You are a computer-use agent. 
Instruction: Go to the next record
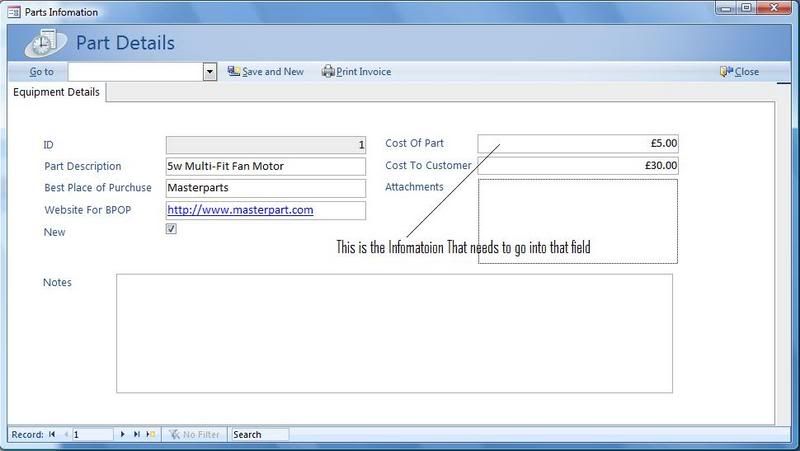click(123, 435)
